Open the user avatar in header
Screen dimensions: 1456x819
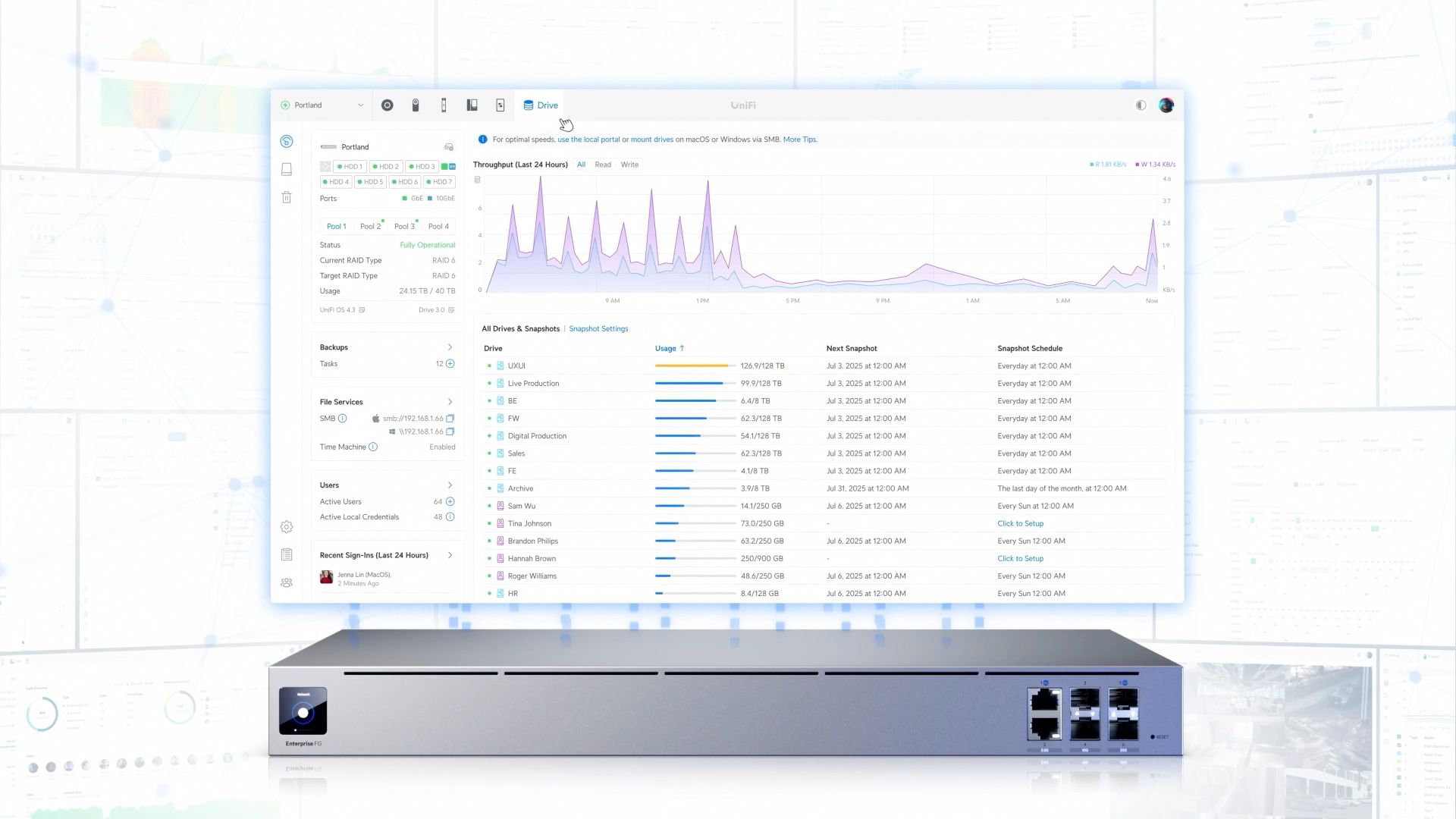1166,105
